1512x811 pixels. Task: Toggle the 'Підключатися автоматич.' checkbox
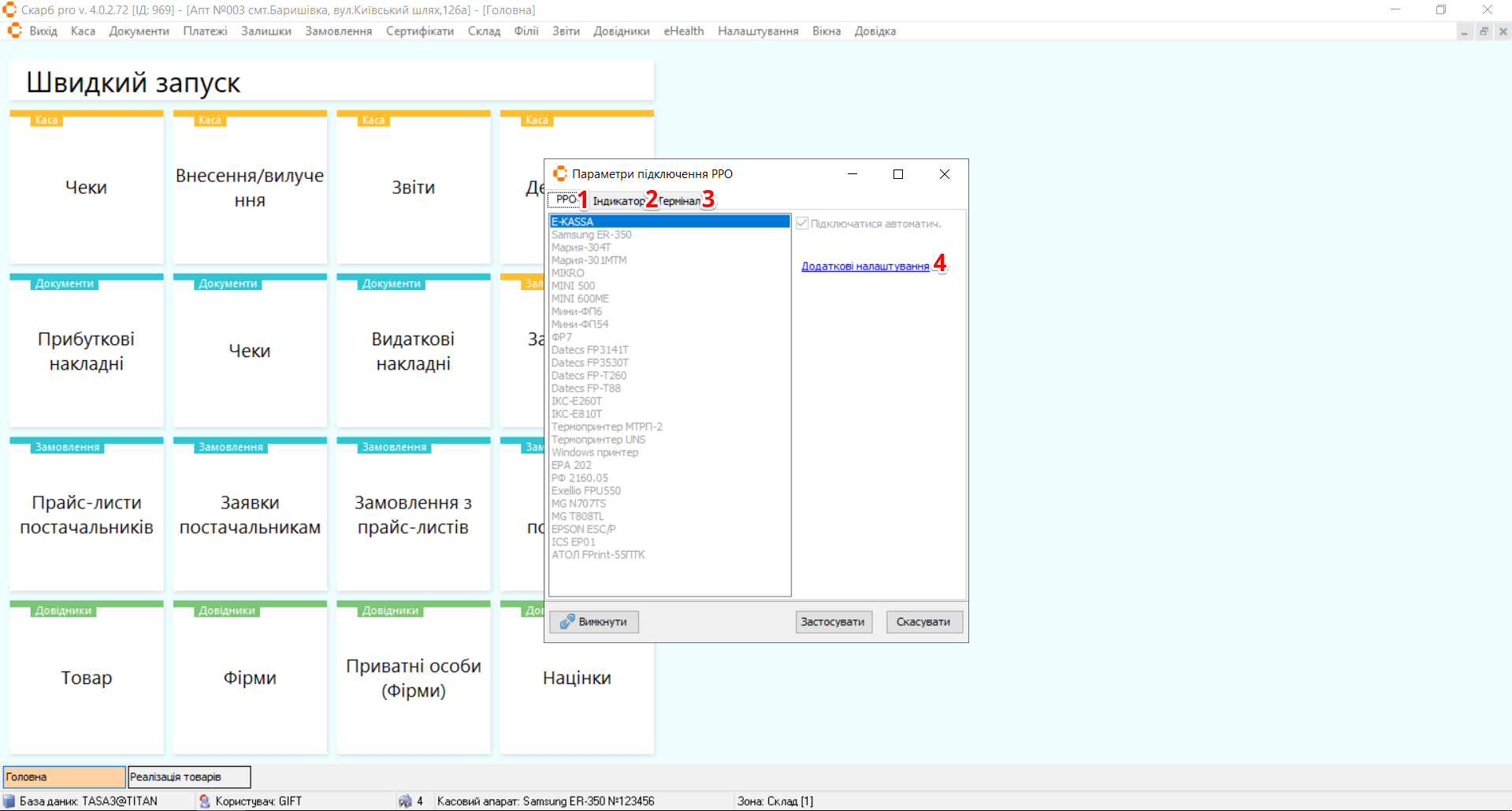click(802, 224)
